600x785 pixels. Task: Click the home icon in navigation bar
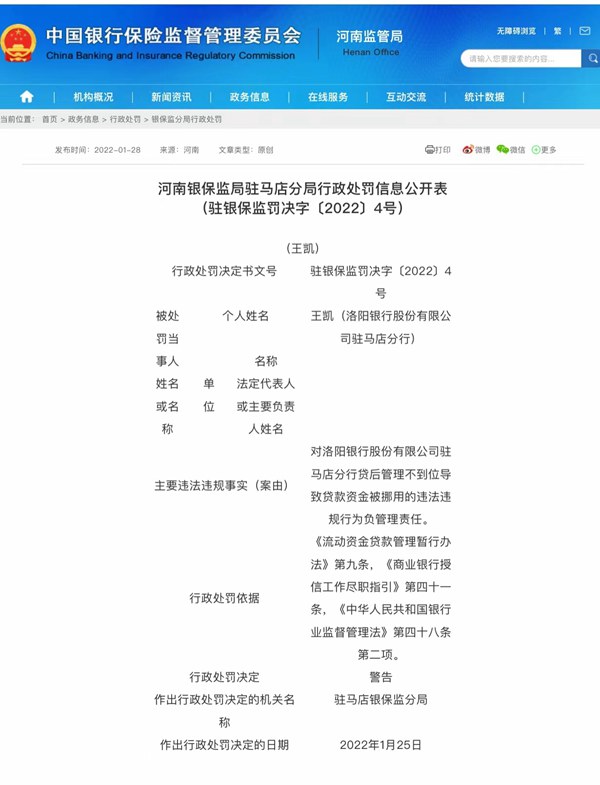(26, 97)
